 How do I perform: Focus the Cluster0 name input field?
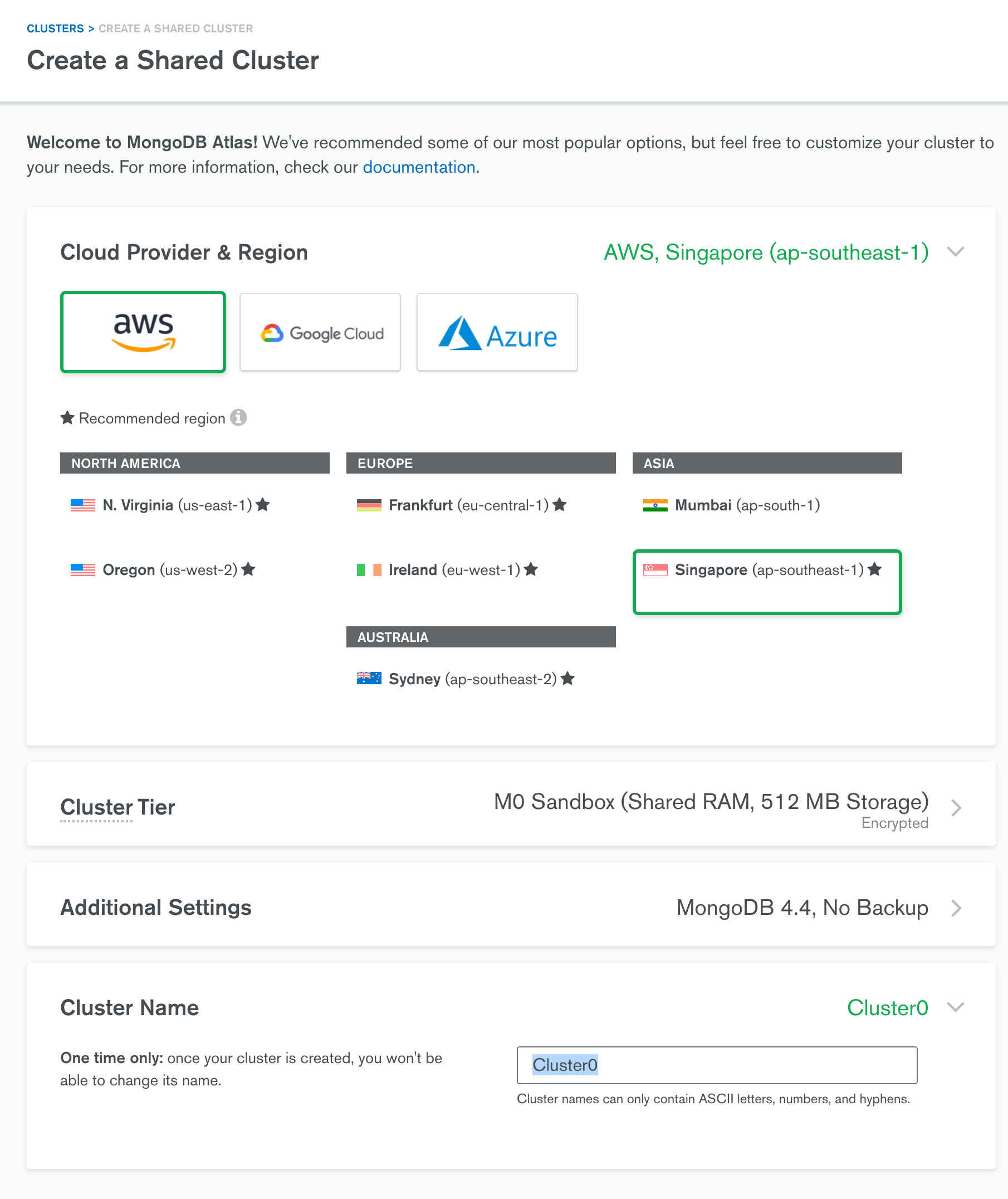click(717, 1065)
